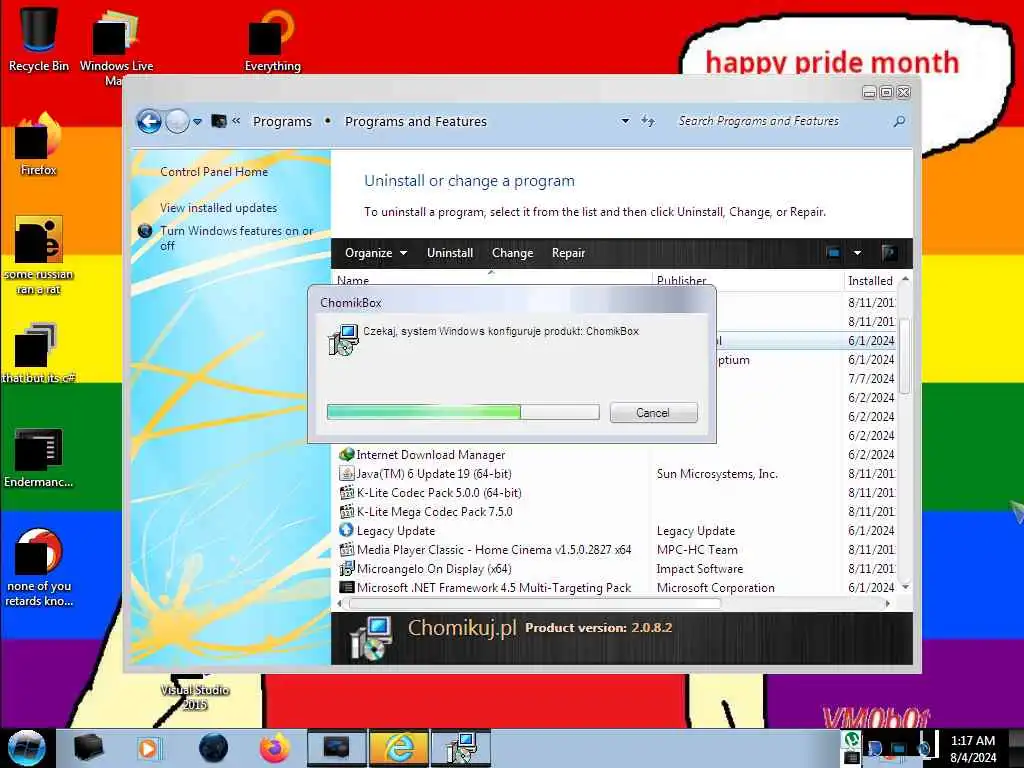Click the search magnifier icon
Image resolution: width=1024 pixels, height=768 pixels.
(899, 121)
